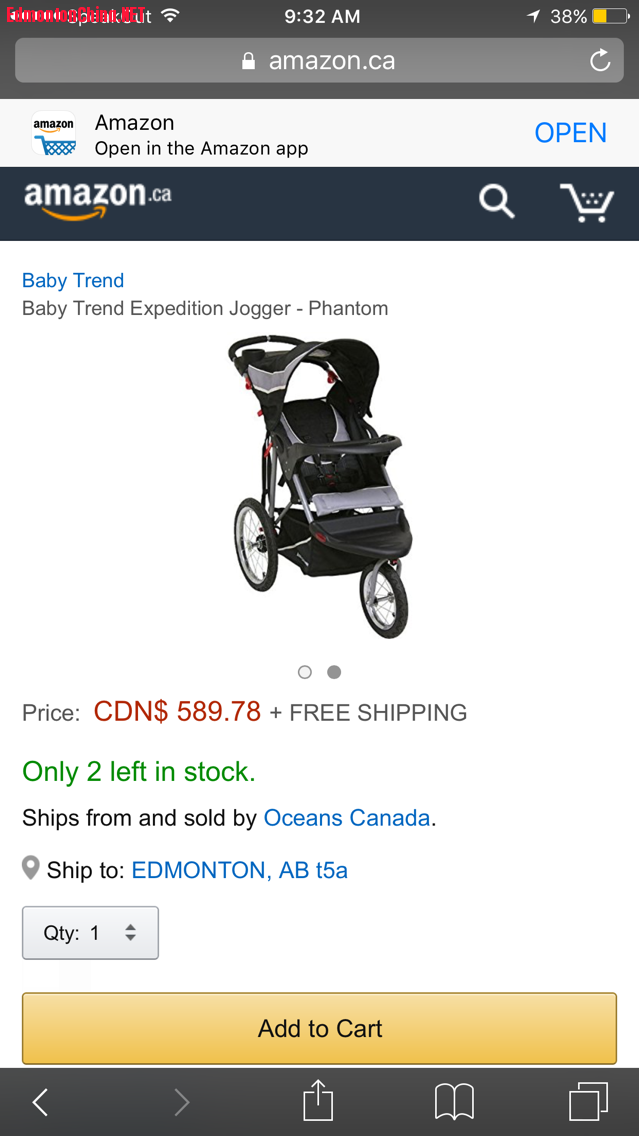
Task: Change ship-to location EDMONTON, AB t5a
Action: click(x=240, y=870)
